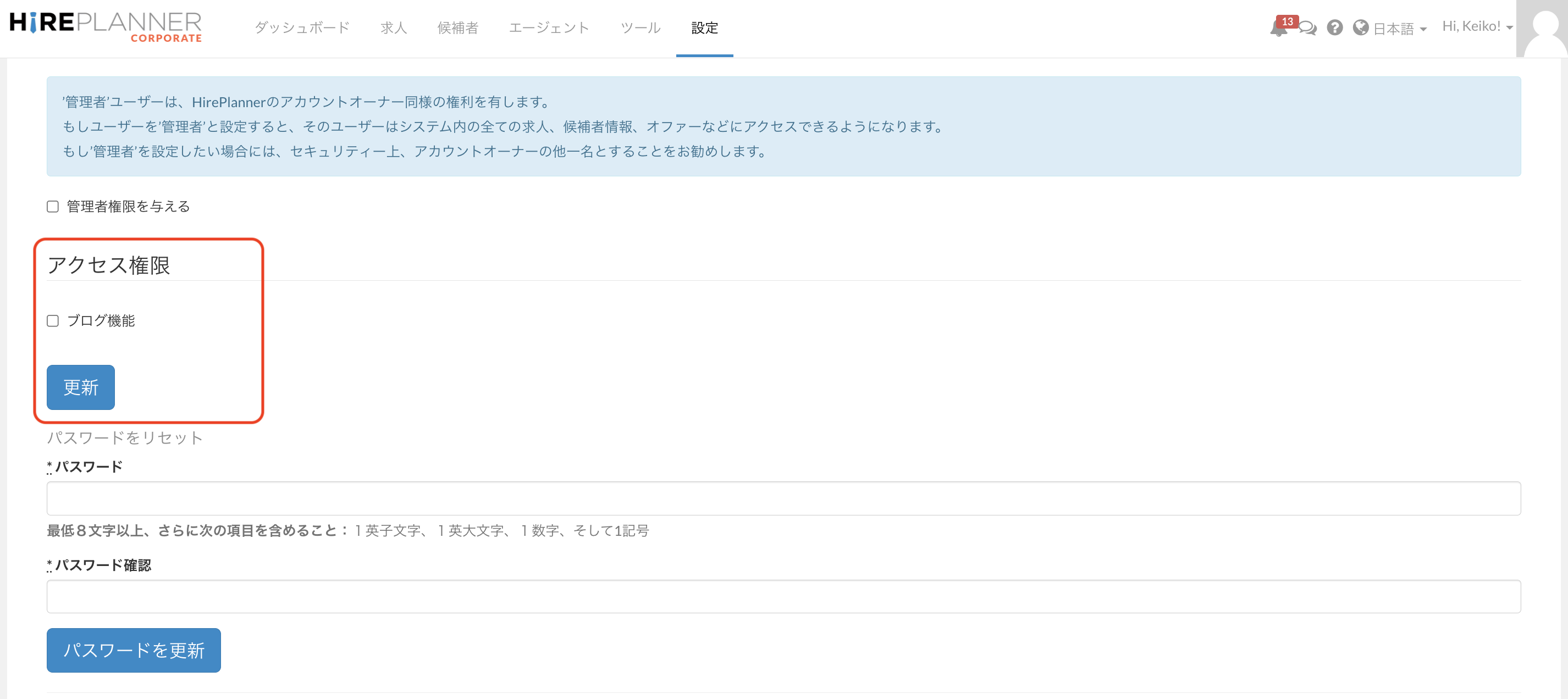Click the globe language icon
Image resolution: width=1568 pixels, height=699 pixels.
click(x=1361, y=27)
